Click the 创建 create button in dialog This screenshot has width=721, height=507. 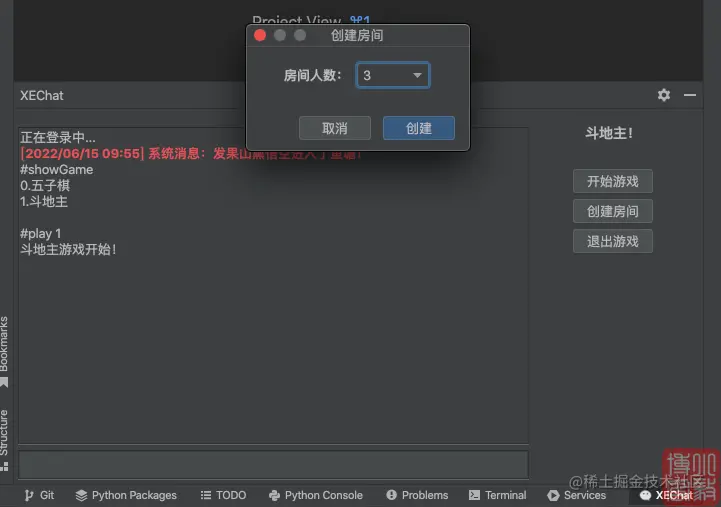point(418,128)
